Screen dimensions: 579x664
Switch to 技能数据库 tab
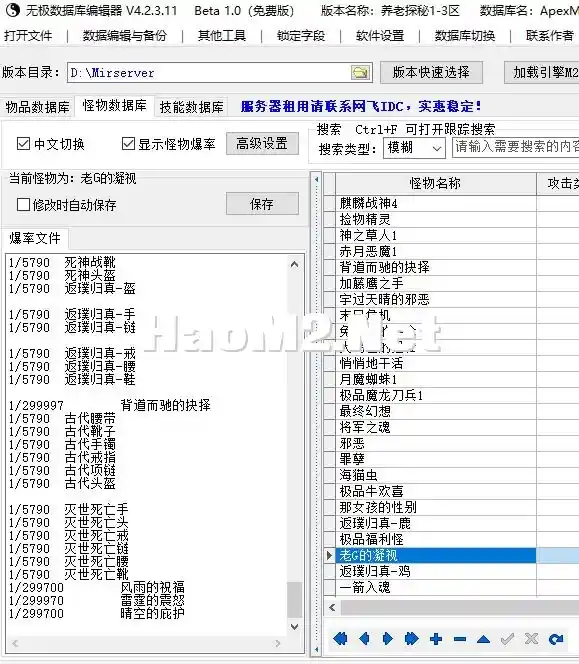(191, 108)
